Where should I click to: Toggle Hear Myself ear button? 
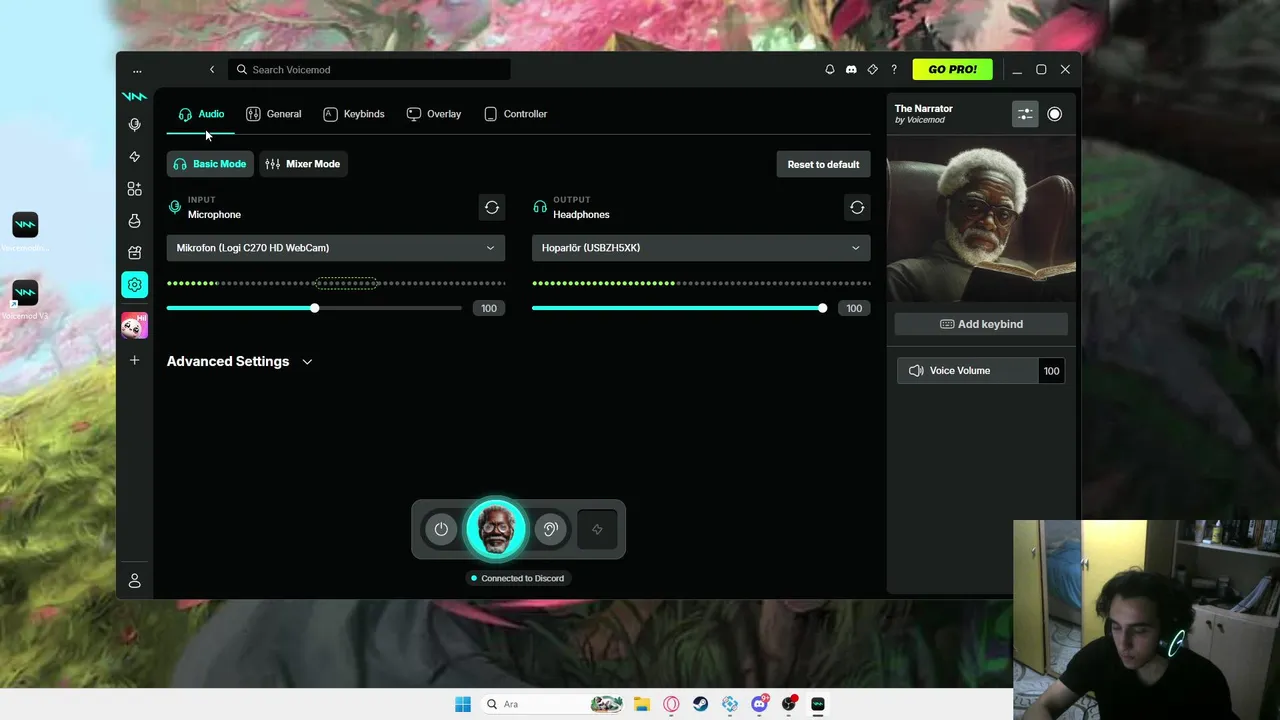pos(549,529)
